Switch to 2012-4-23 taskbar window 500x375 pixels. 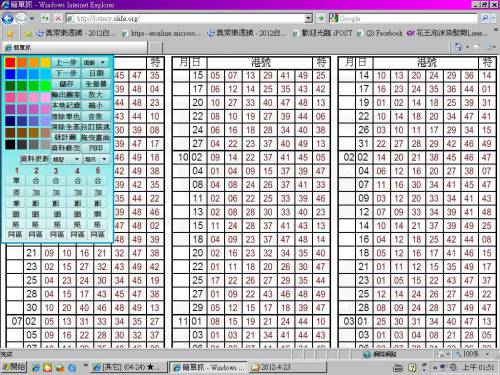click(271, 367)
